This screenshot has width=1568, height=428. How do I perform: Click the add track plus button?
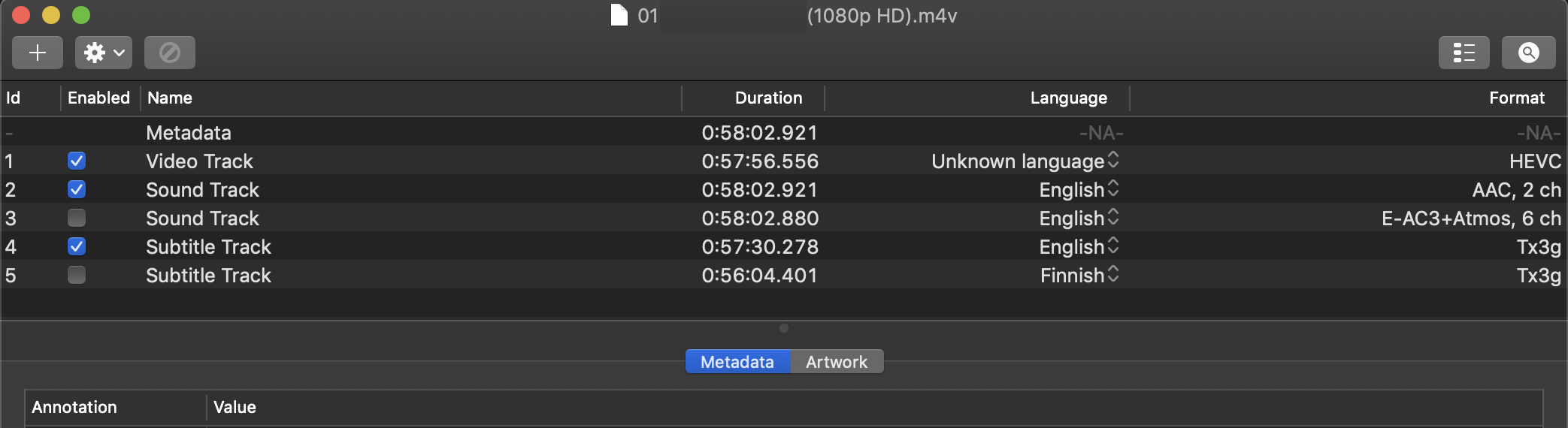click(38, 53)
